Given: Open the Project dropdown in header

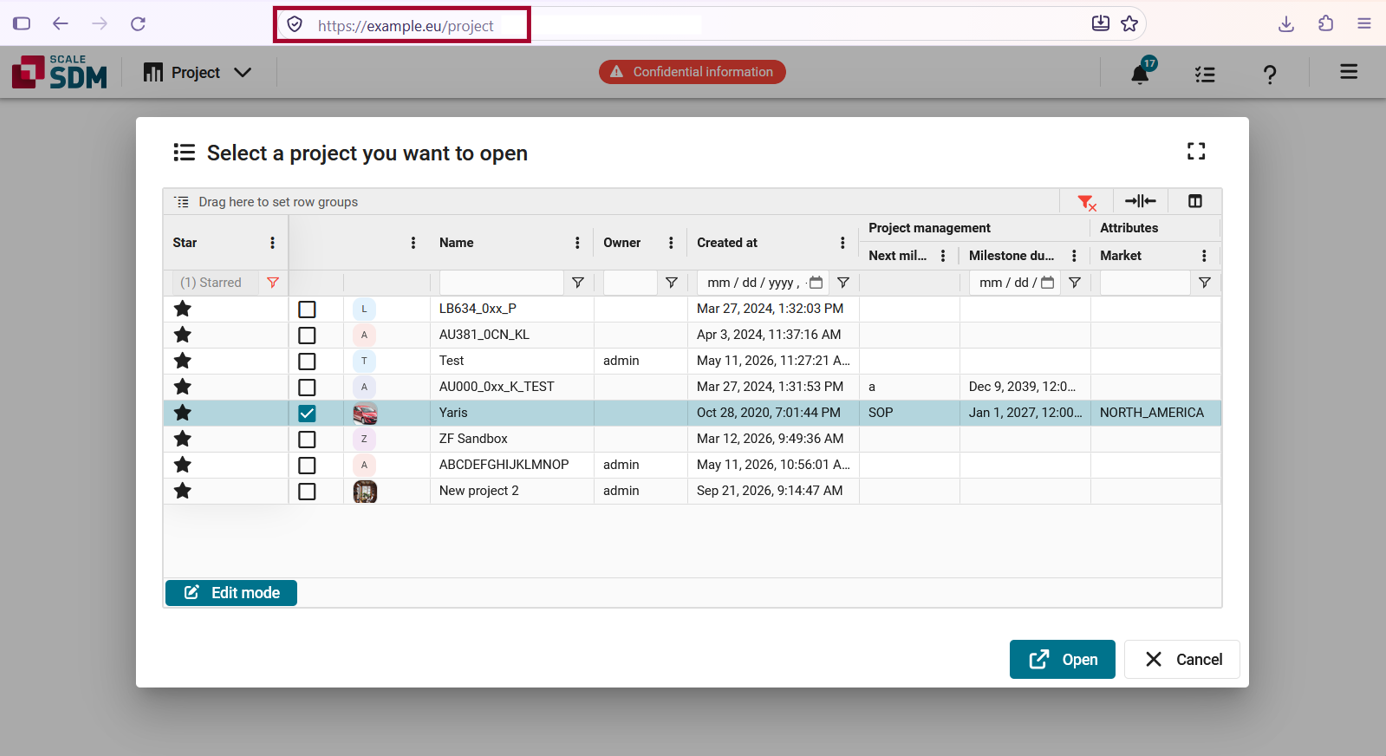Looking at the screenshot, I should [197, 72].
